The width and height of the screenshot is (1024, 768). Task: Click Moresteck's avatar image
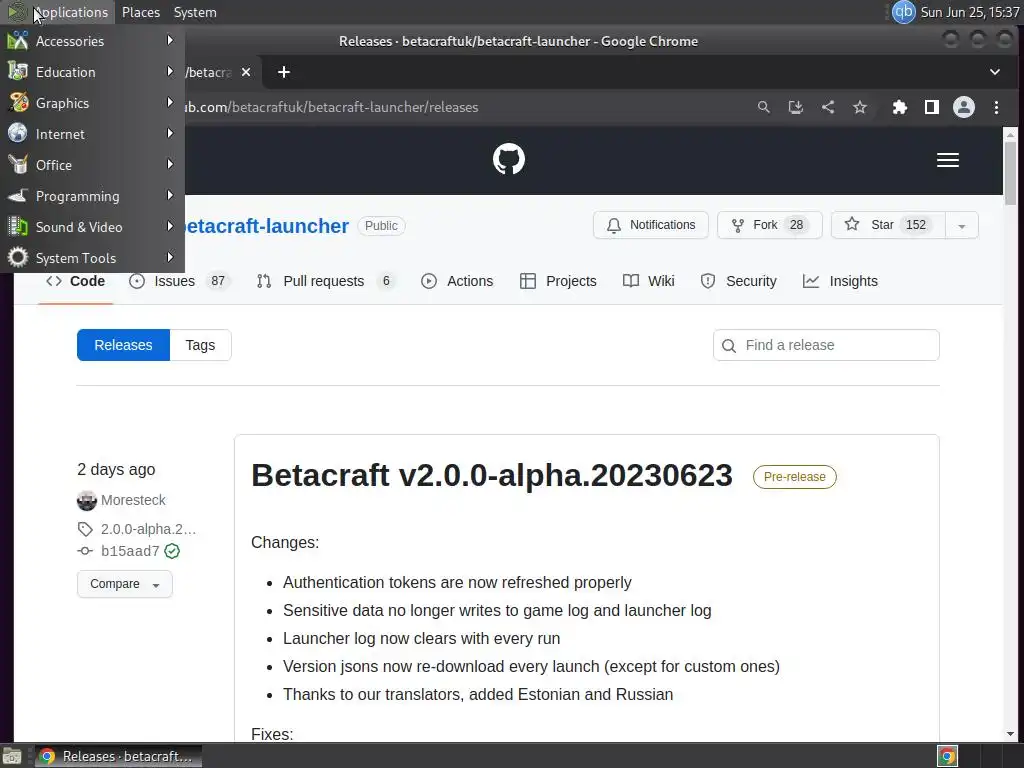(86, 501)
